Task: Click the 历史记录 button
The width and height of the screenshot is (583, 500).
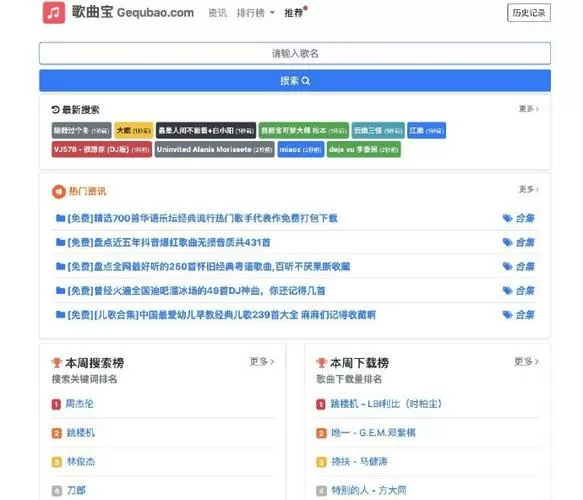Action: pyautogui.click(x=529, y=13)
